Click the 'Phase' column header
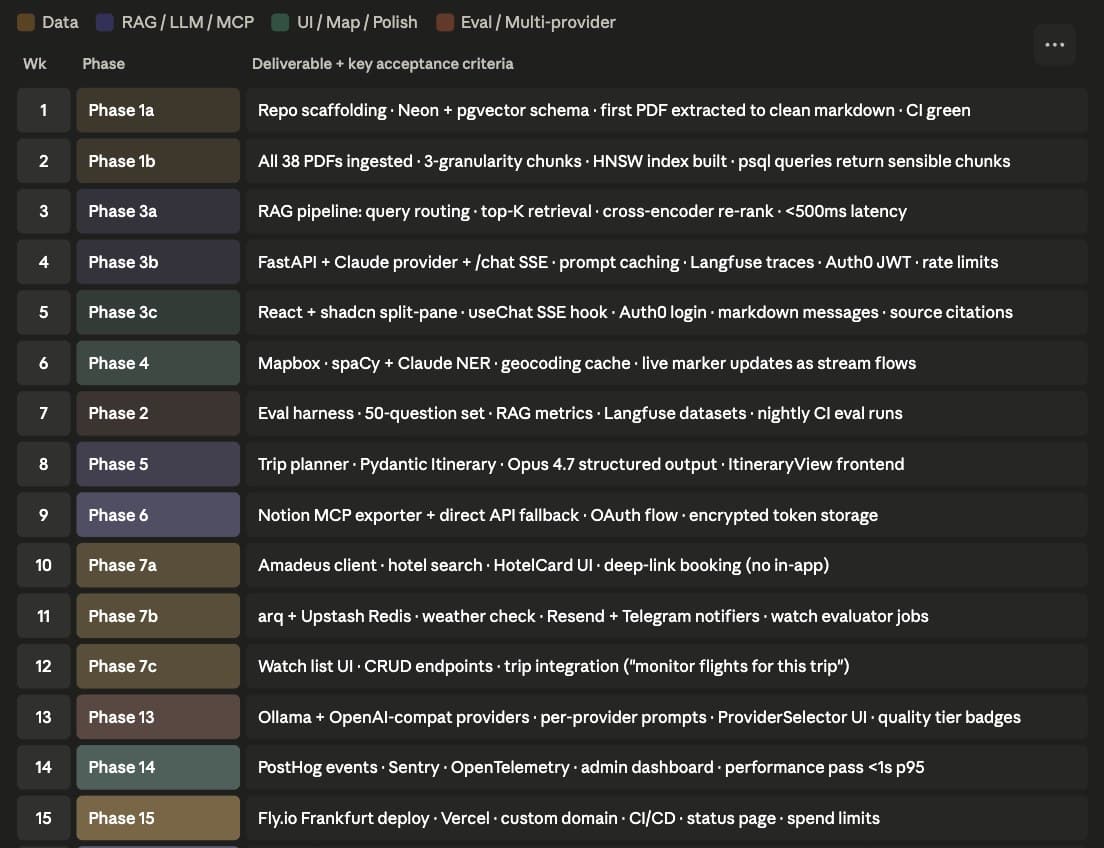Viewport: 1104px width, 848px height. [x=104, y=64]
